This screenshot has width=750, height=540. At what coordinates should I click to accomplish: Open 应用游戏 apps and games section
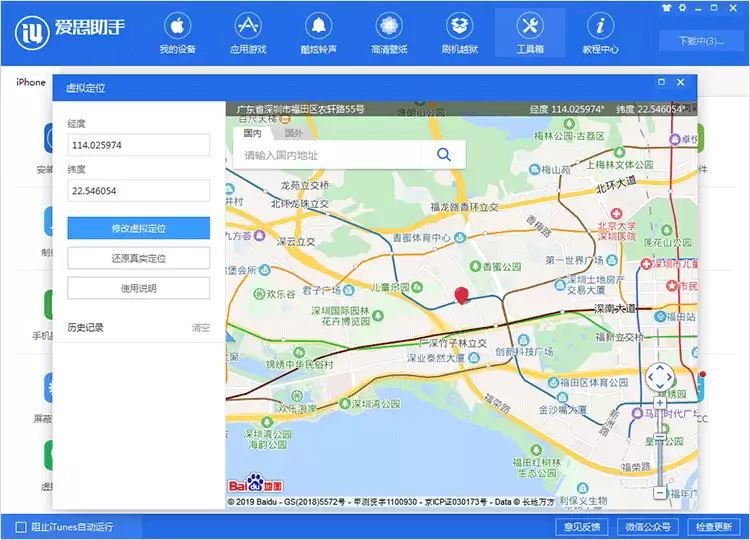pos(248,33)
